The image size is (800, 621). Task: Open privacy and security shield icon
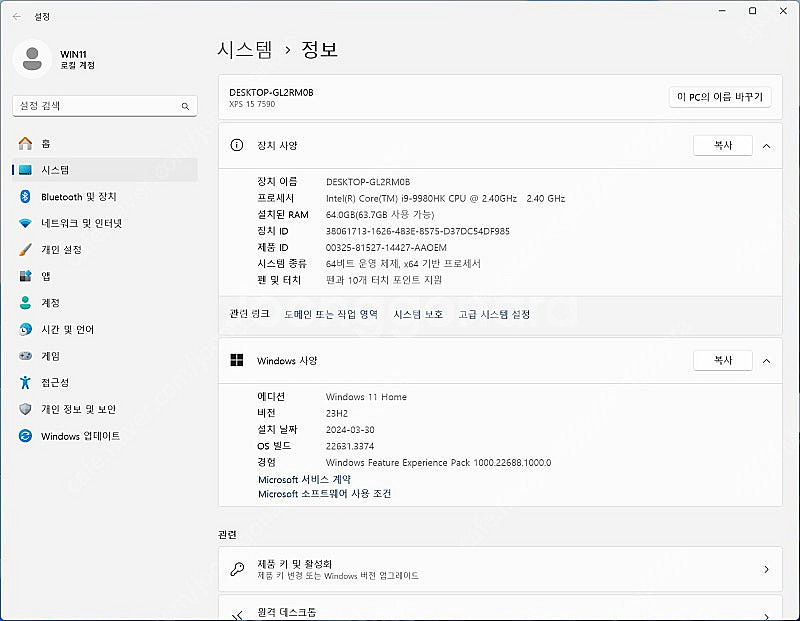coord(25,409)
